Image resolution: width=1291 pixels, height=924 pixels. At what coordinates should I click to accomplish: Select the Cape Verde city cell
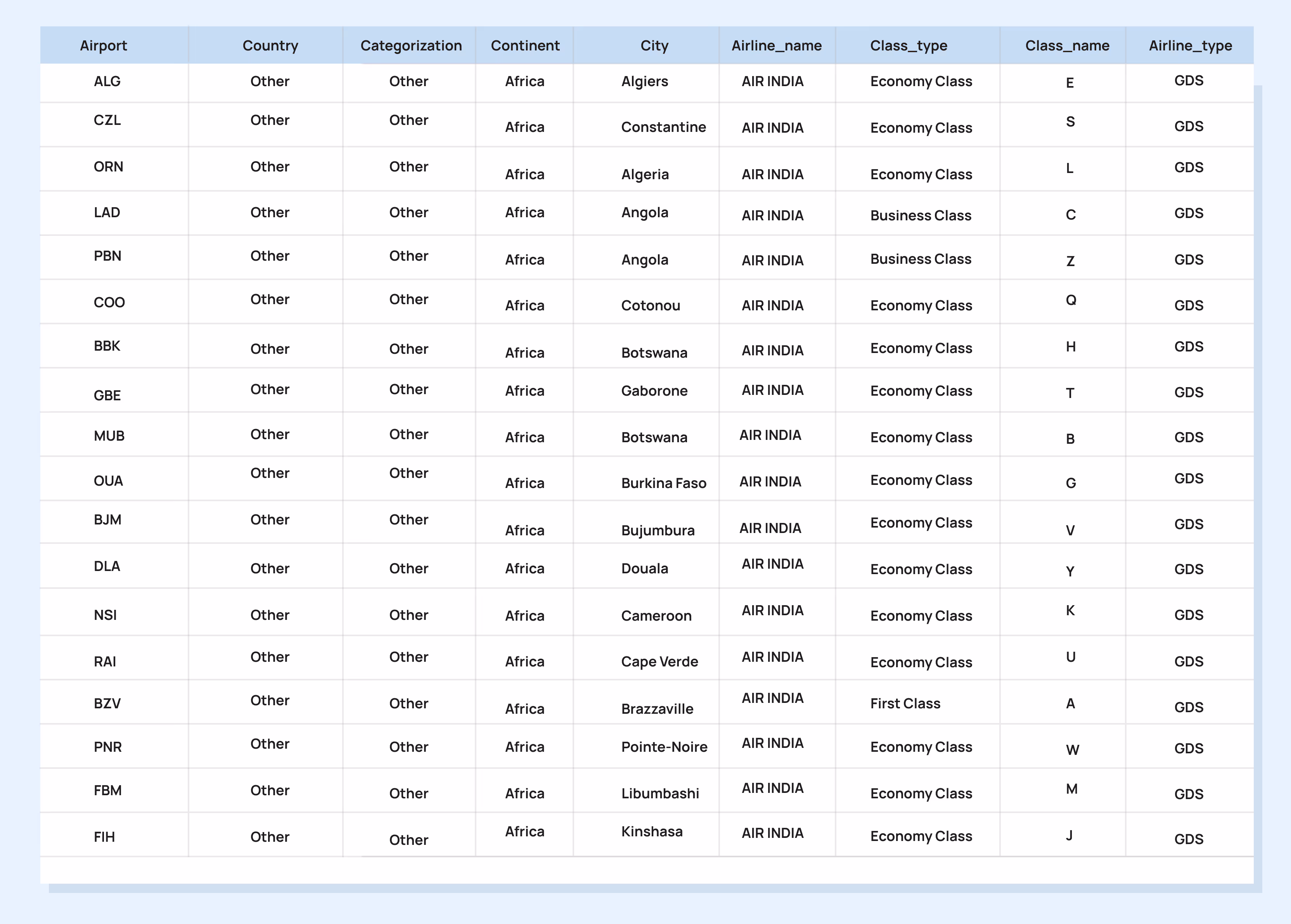(659, 662)
